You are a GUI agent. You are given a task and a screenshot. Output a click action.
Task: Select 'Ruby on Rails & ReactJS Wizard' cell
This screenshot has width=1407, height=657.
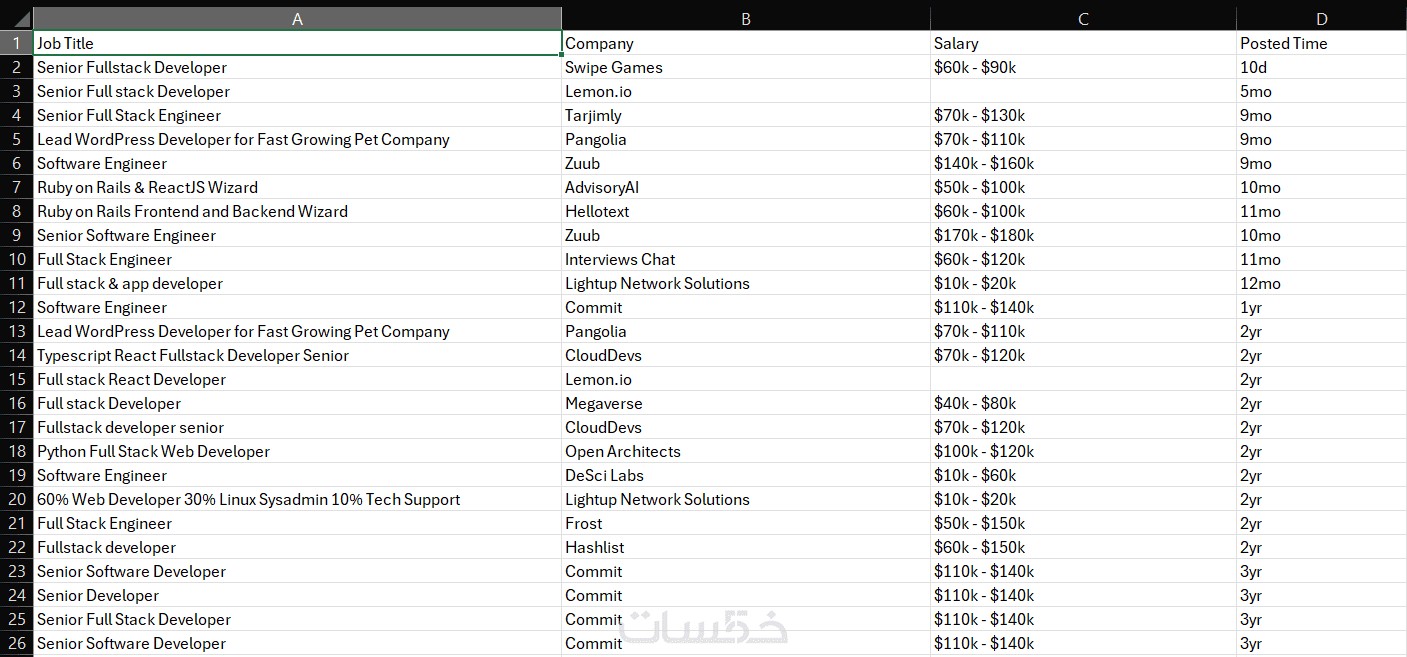[297, 187]
